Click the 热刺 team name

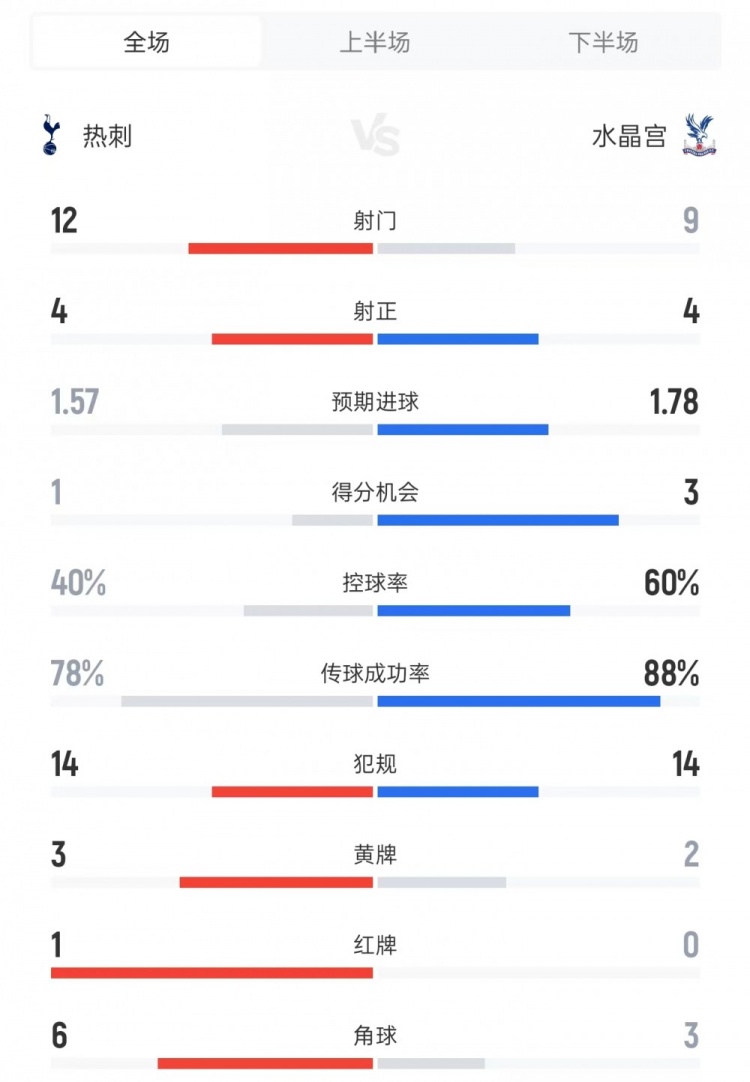tap(107, 137)
